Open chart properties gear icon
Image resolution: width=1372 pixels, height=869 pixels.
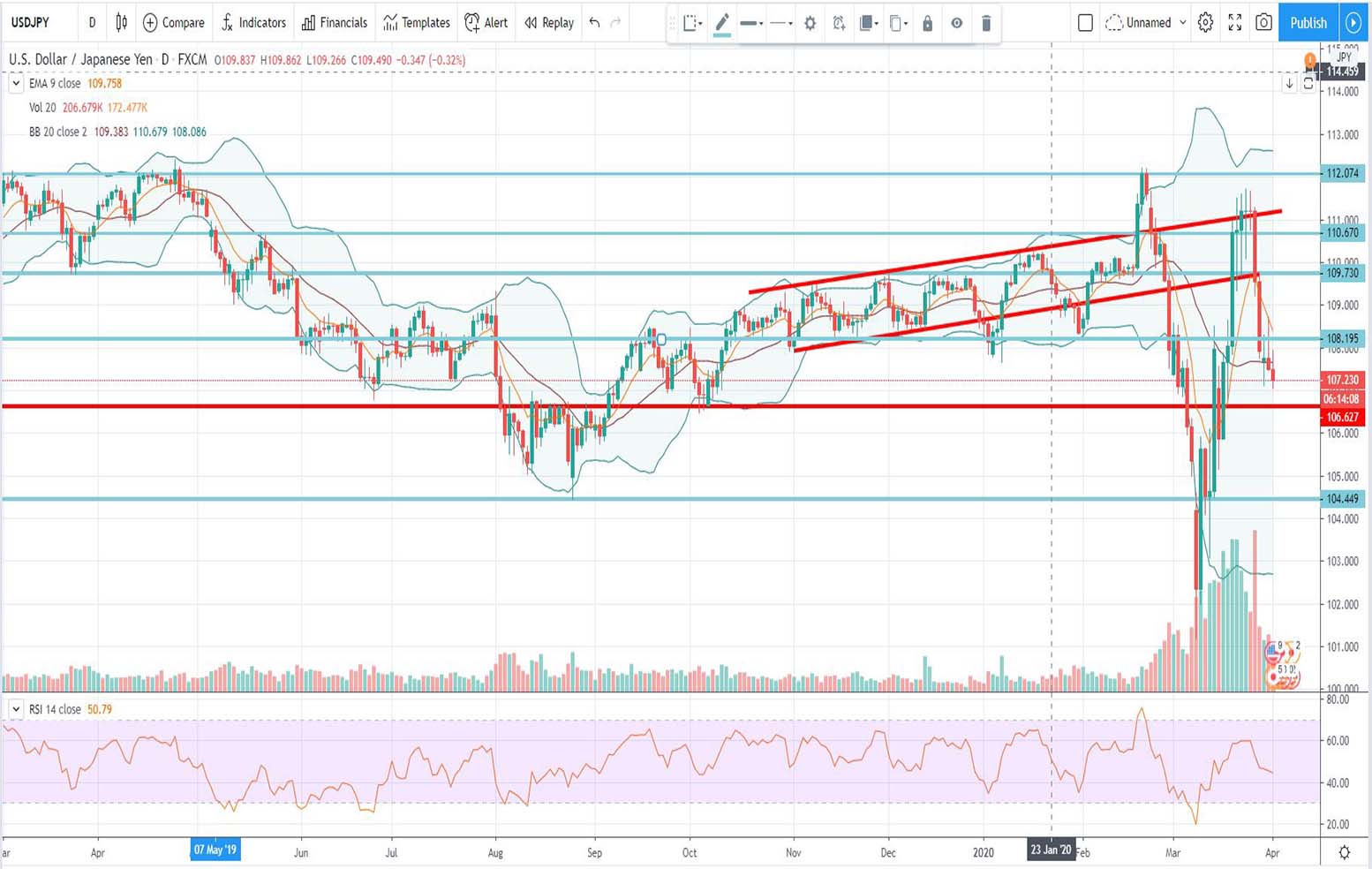1205,23
